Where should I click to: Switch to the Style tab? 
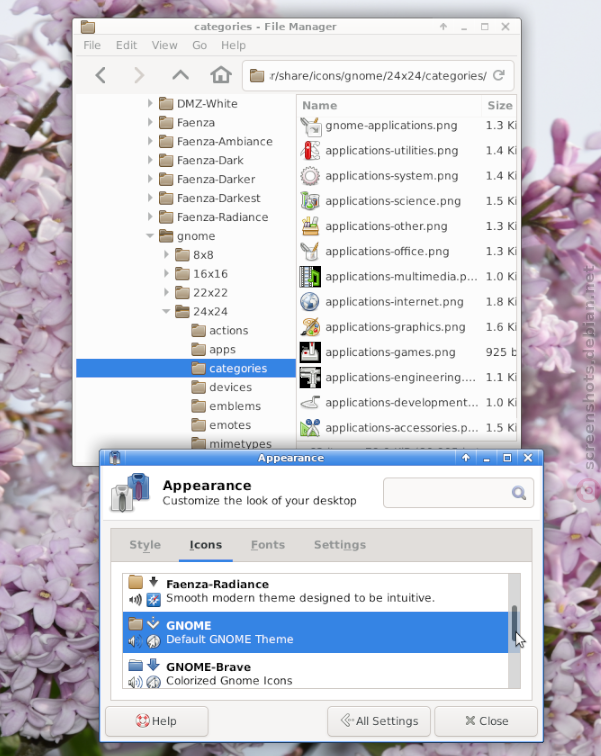145,545
